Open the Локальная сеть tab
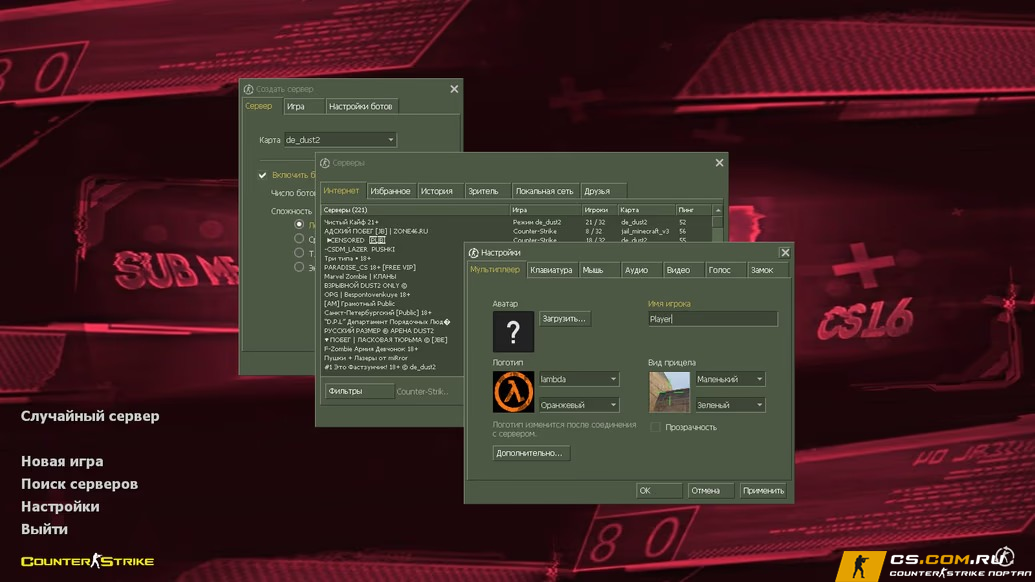This screenshot has width=1035, height=582. (545, 191)
